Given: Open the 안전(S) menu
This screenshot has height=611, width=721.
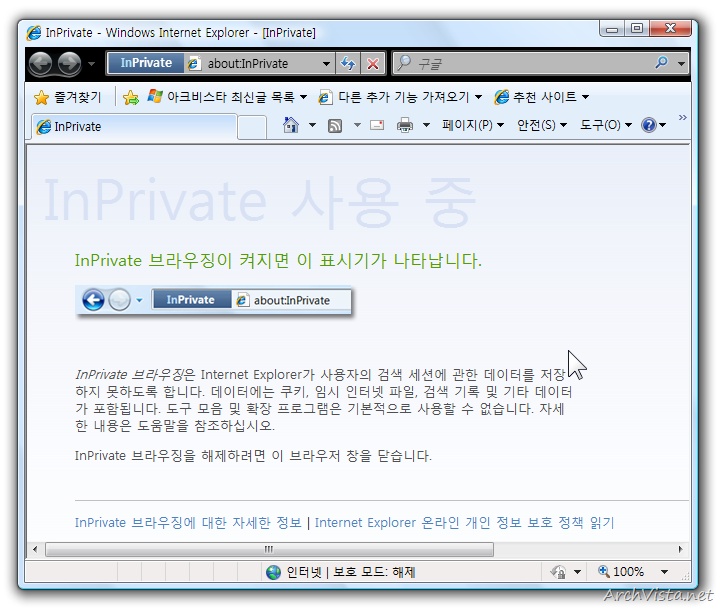Looking at the screenshot, I should pyautogui.click(x=542, y=125).
